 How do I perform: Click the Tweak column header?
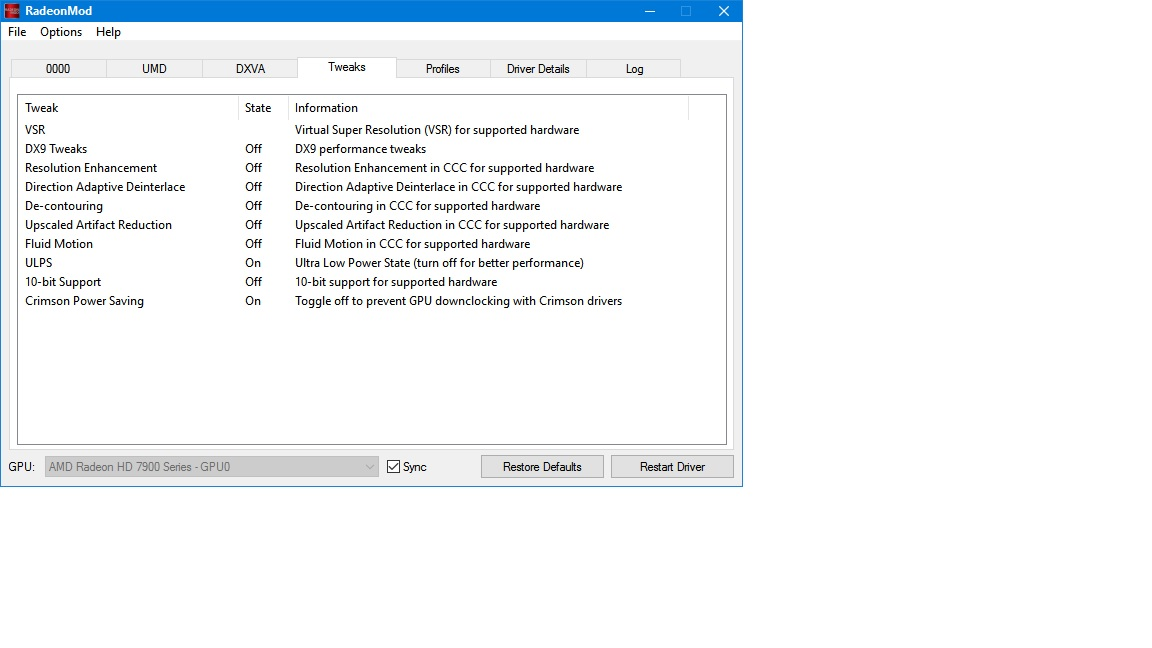pyautogui.click(x=129, y=107)
